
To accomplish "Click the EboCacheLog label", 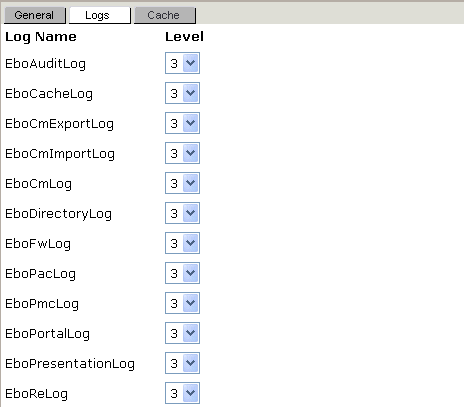I will (49, 94).
